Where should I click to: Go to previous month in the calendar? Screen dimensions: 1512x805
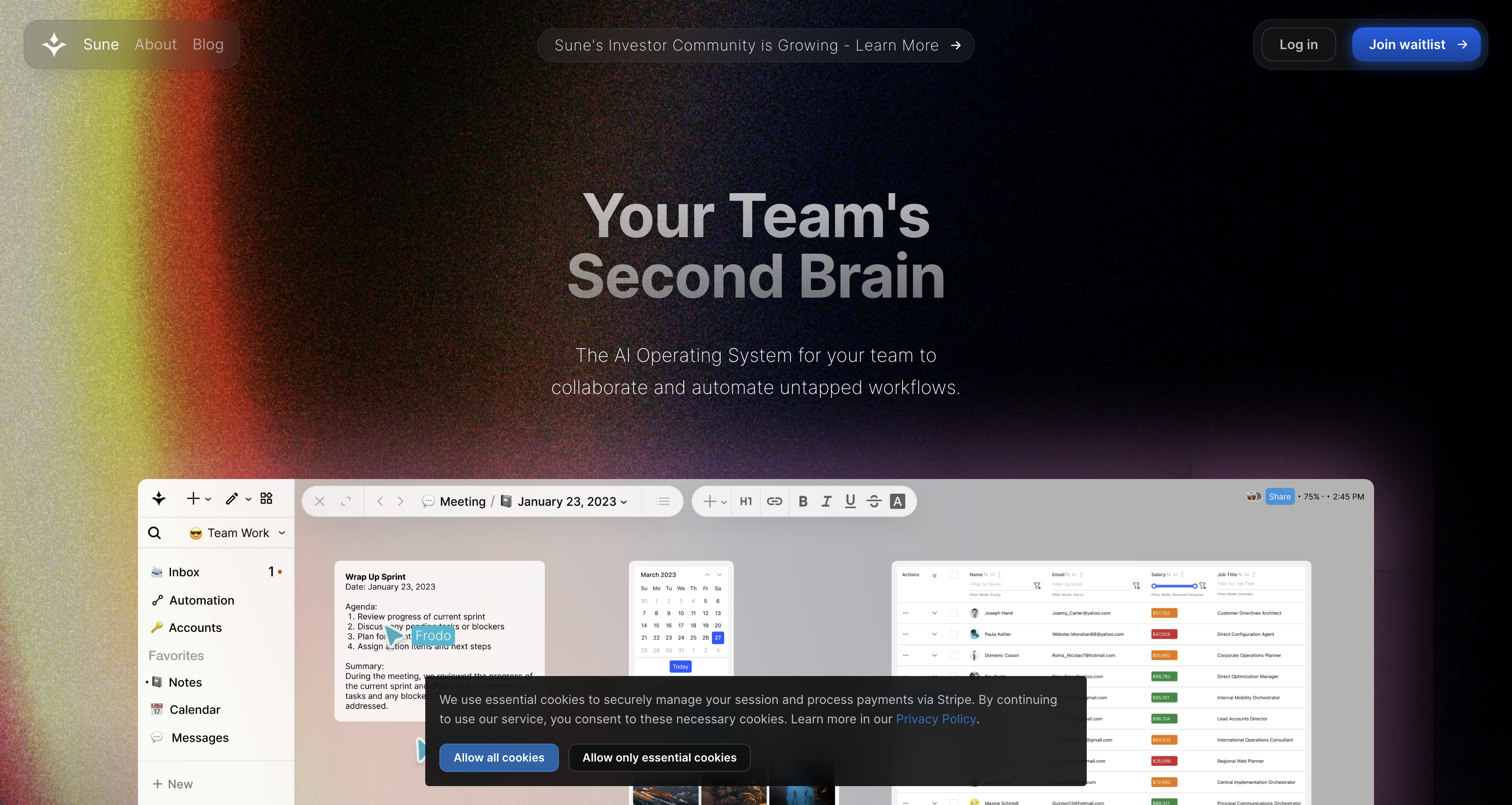[707, 575]
